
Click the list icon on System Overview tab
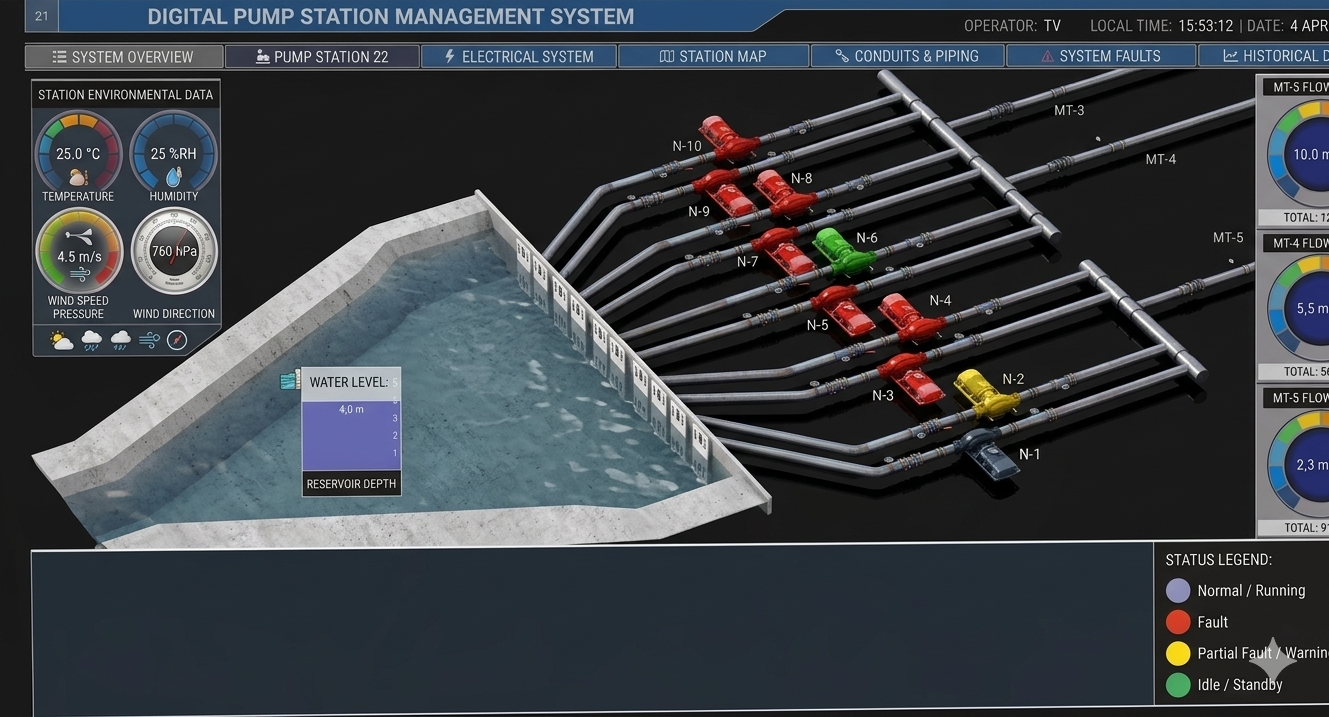[60, 57]
